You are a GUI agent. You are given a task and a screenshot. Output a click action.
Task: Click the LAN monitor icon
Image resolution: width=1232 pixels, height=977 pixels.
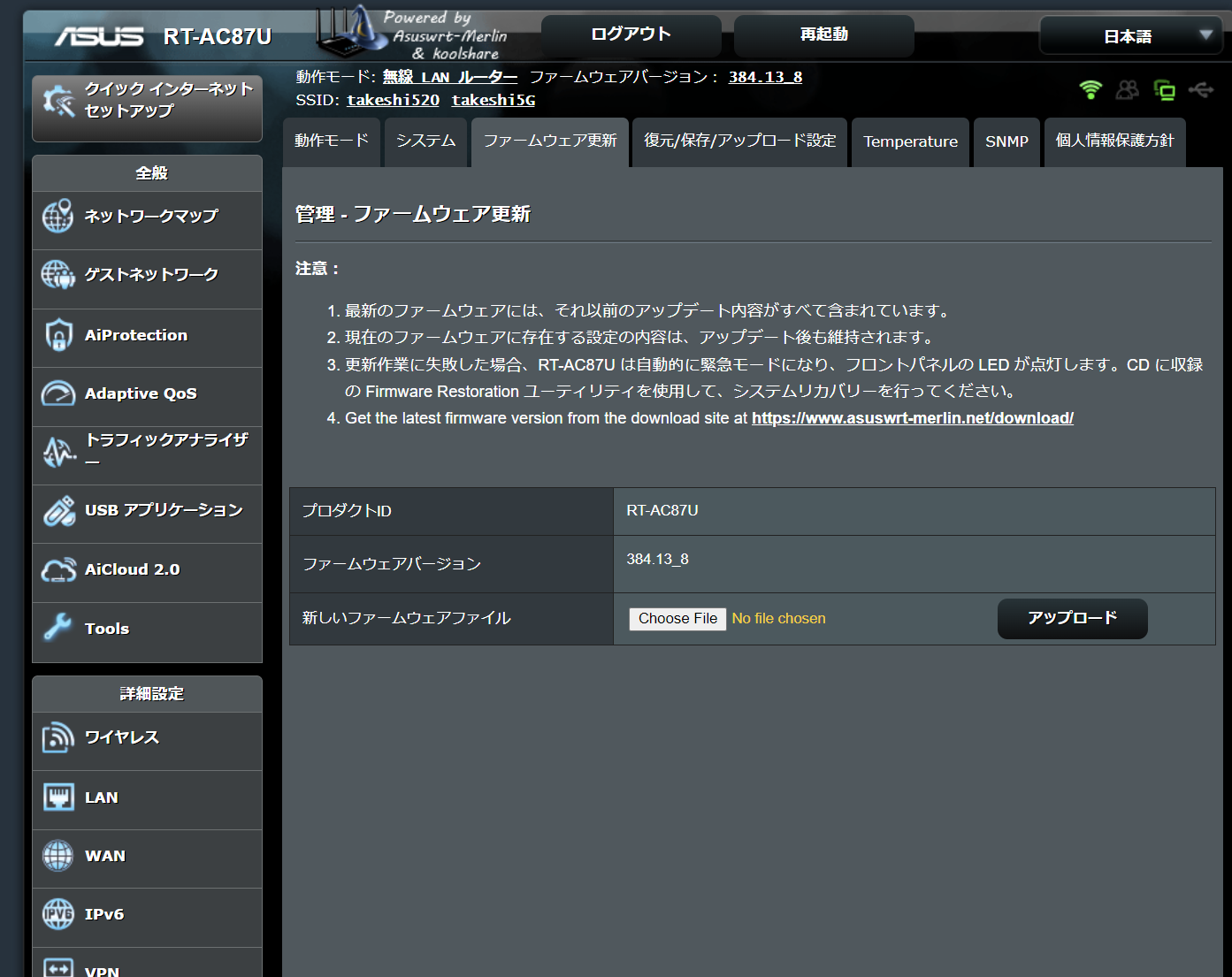58,798
